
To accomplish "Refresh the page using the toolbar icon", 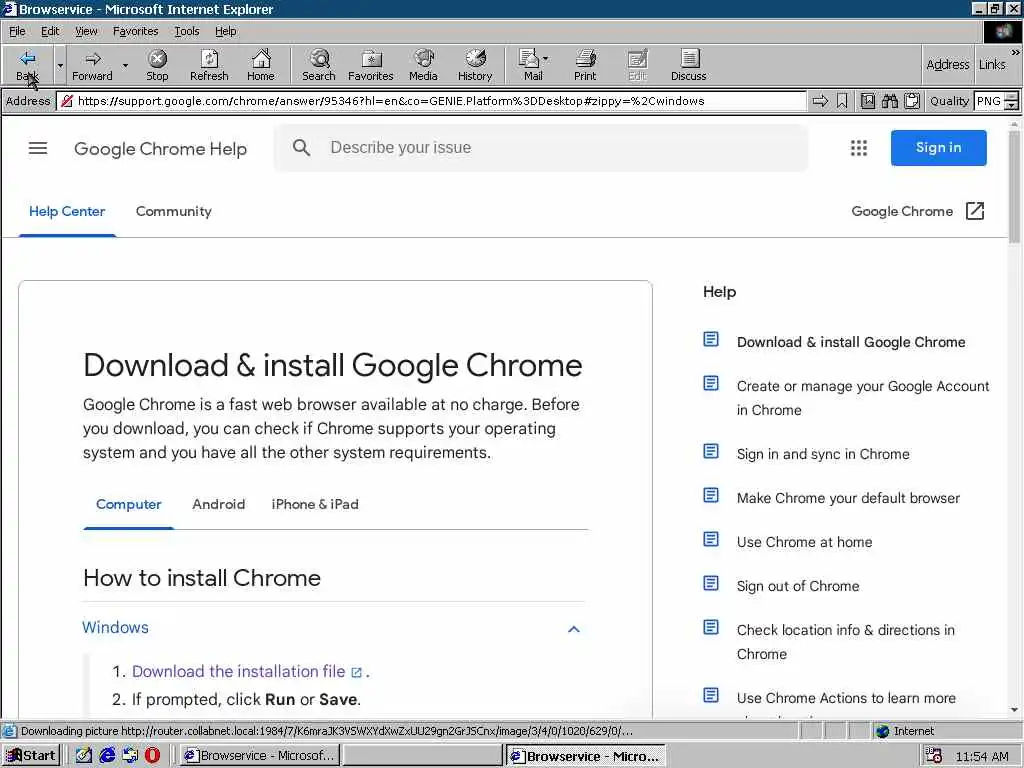I will pyautogui.click(x=209, y=65).
